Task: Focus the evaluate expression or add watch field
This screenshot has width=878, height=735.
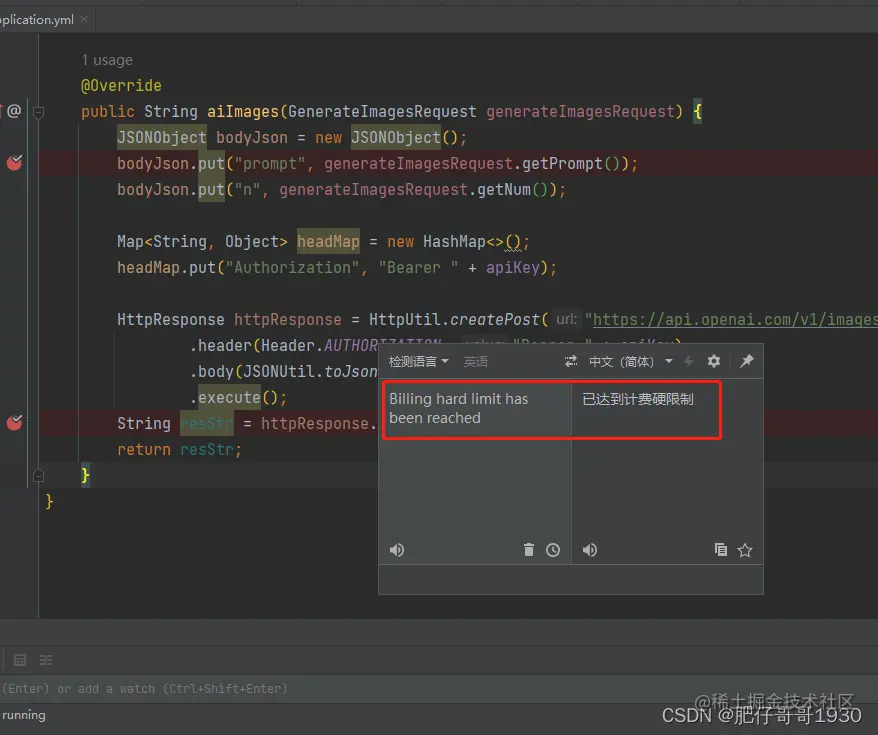Action: point(439,689)
